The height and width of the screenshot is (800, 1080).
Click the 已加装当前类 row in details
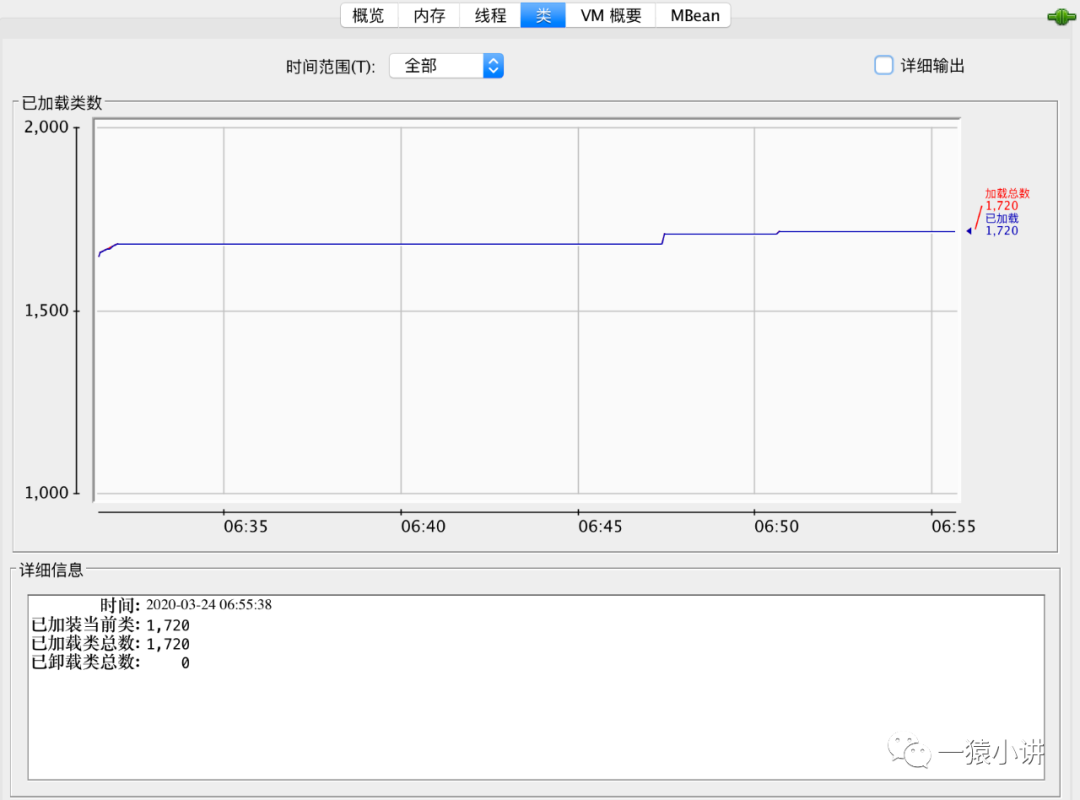tap(110, 625)
